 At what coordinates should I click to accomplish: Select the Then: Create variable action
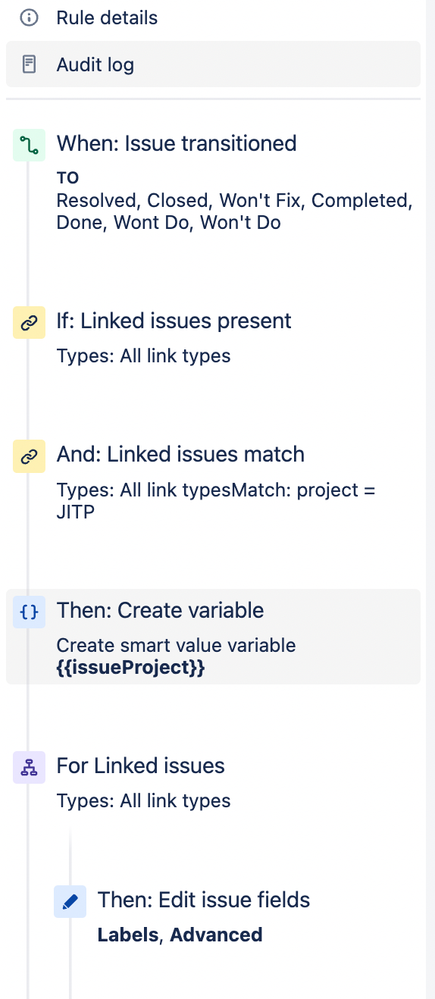[x=213, y=637]
